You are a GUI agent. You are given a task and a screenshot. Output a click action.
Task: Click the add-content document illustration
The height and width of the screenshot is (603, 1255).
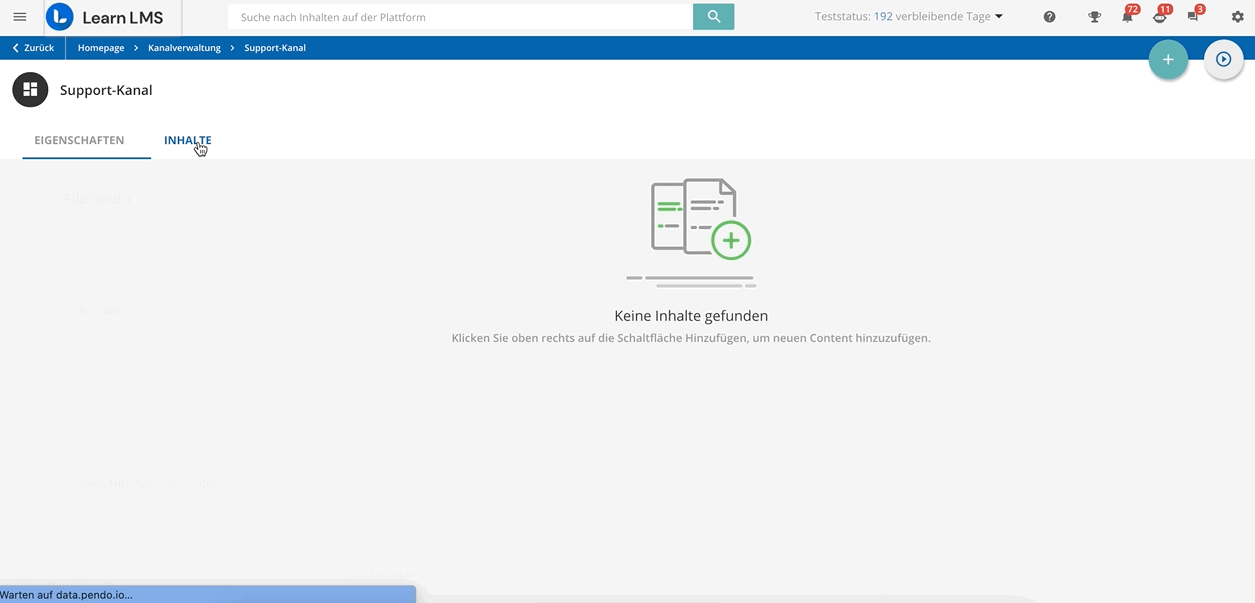tap(692, 233)
